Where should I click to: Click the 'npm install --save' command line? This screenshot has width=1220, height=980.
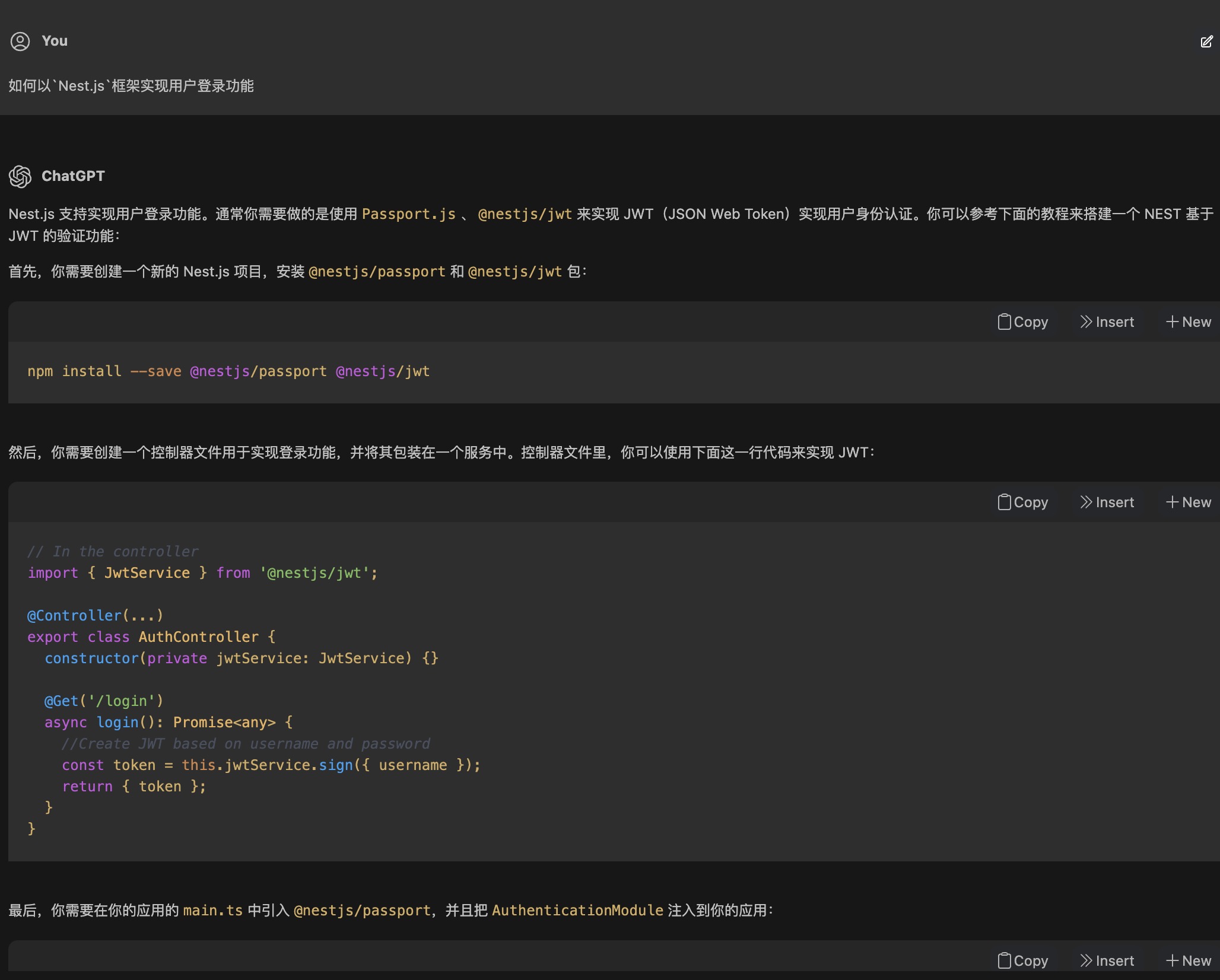[x=228, y=371]
